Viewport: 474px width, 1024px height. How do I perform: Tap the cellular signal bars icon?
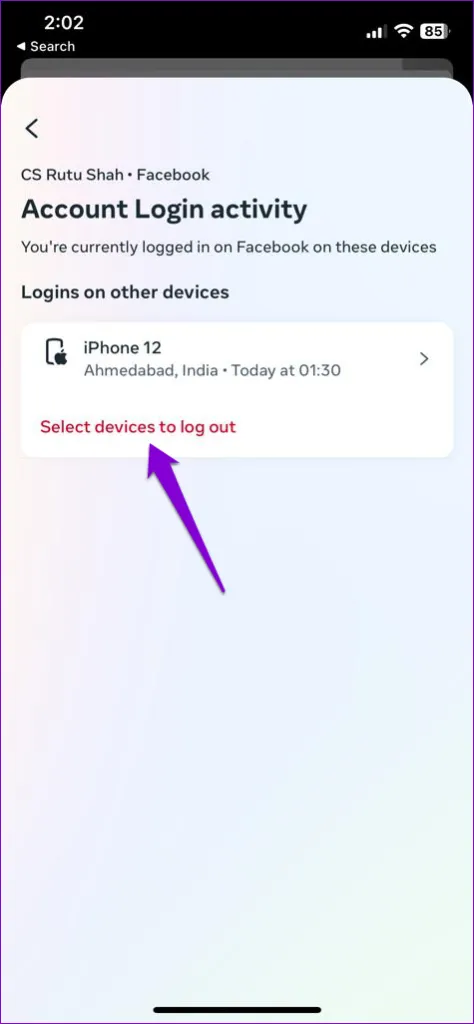click(x=376, y=31)
